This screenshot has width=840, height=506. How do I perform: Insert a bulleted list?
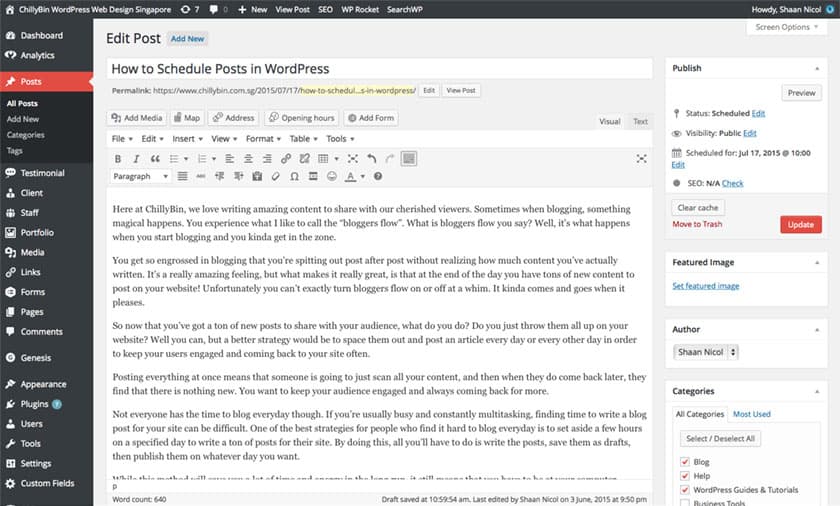174,158
